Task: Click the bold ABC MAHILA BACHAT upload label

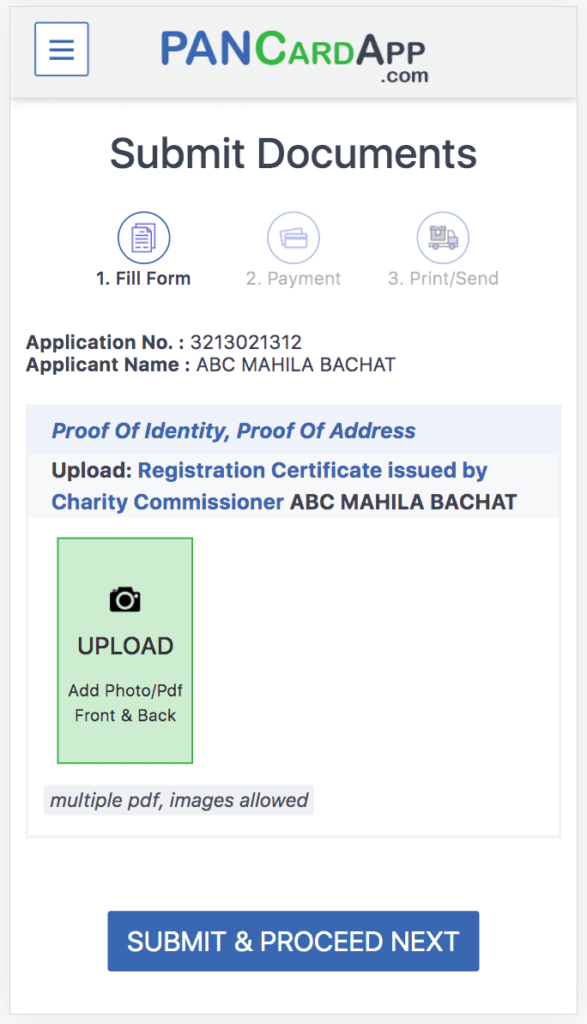Action: [x=404, y=502]
